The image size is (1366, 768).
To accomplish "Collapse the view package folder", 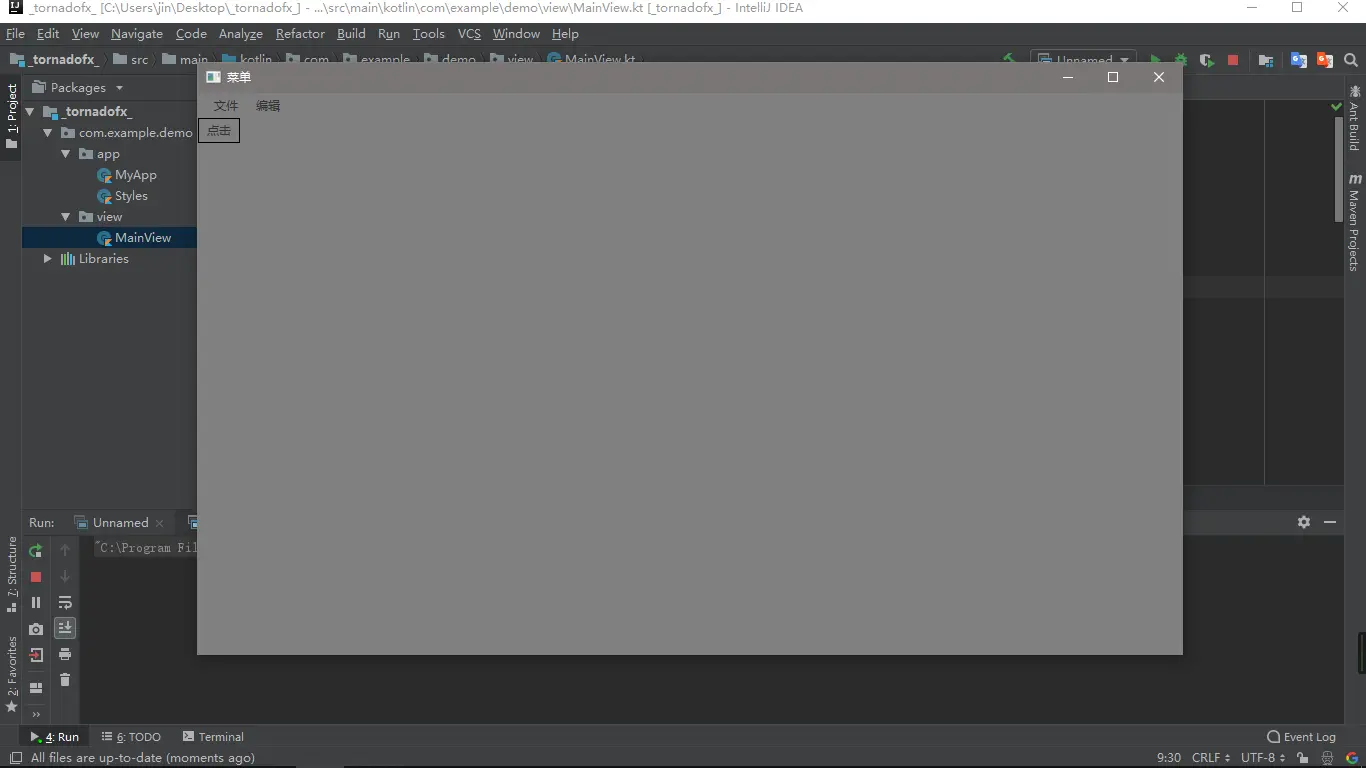I will tap(65, 217).
